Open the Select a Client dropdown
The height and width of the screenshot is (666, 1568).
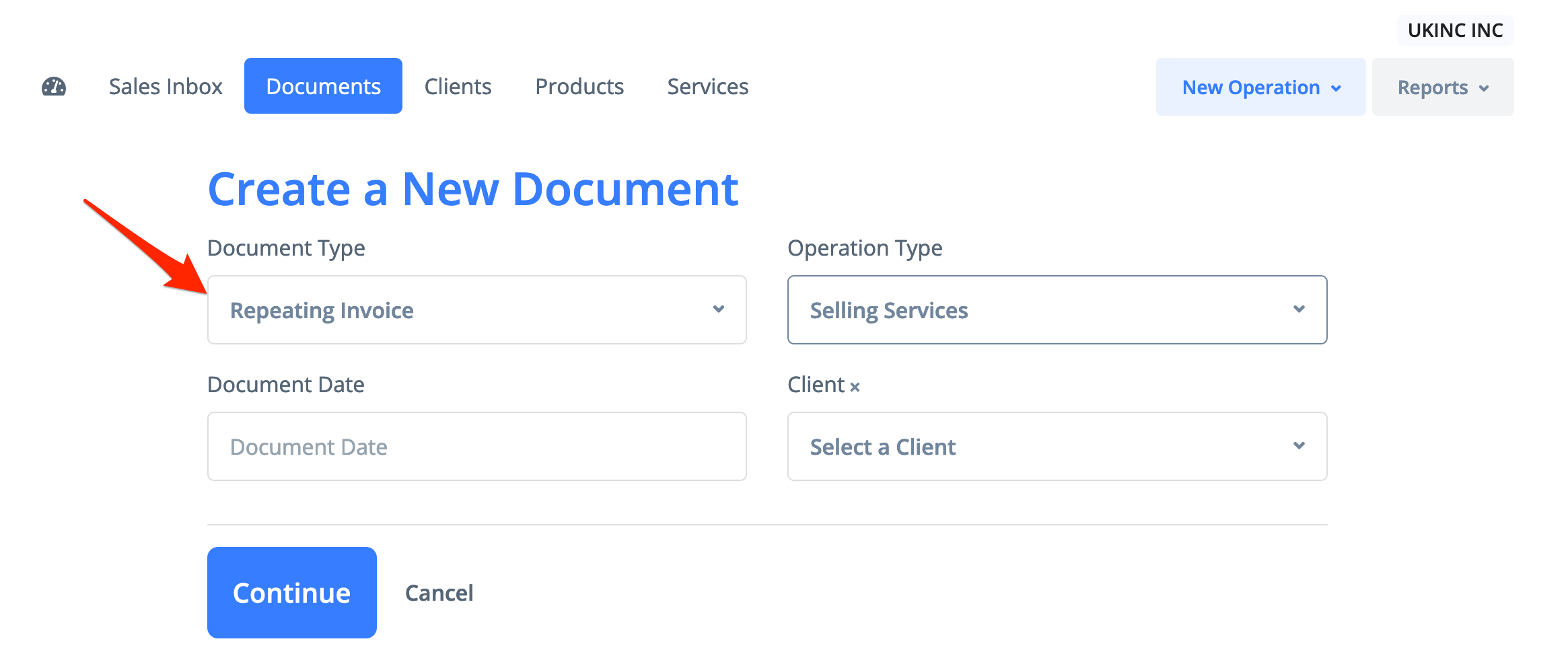[1057, 447]
